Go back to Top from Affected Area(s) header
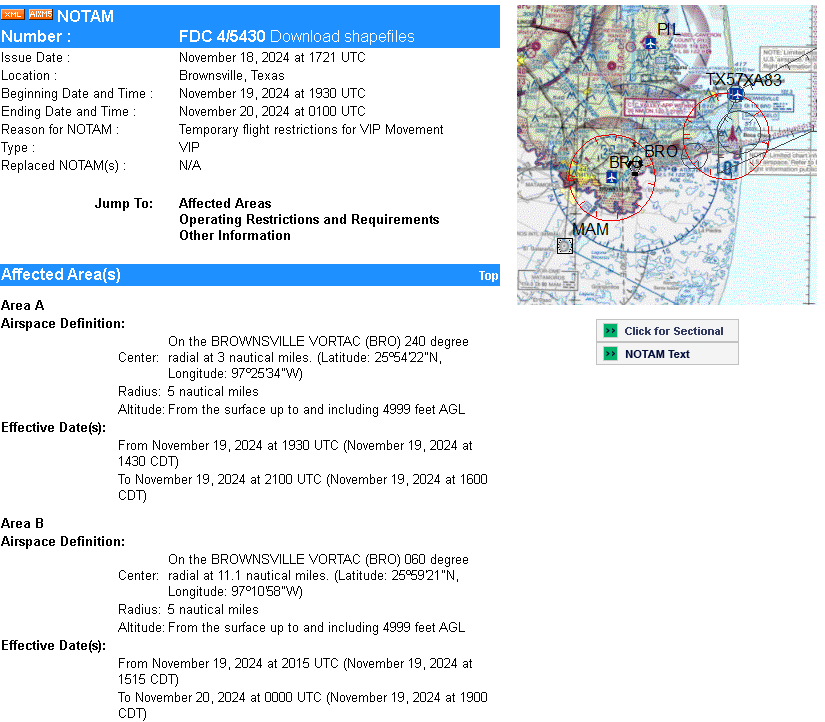825x722 pixels. 488,276
